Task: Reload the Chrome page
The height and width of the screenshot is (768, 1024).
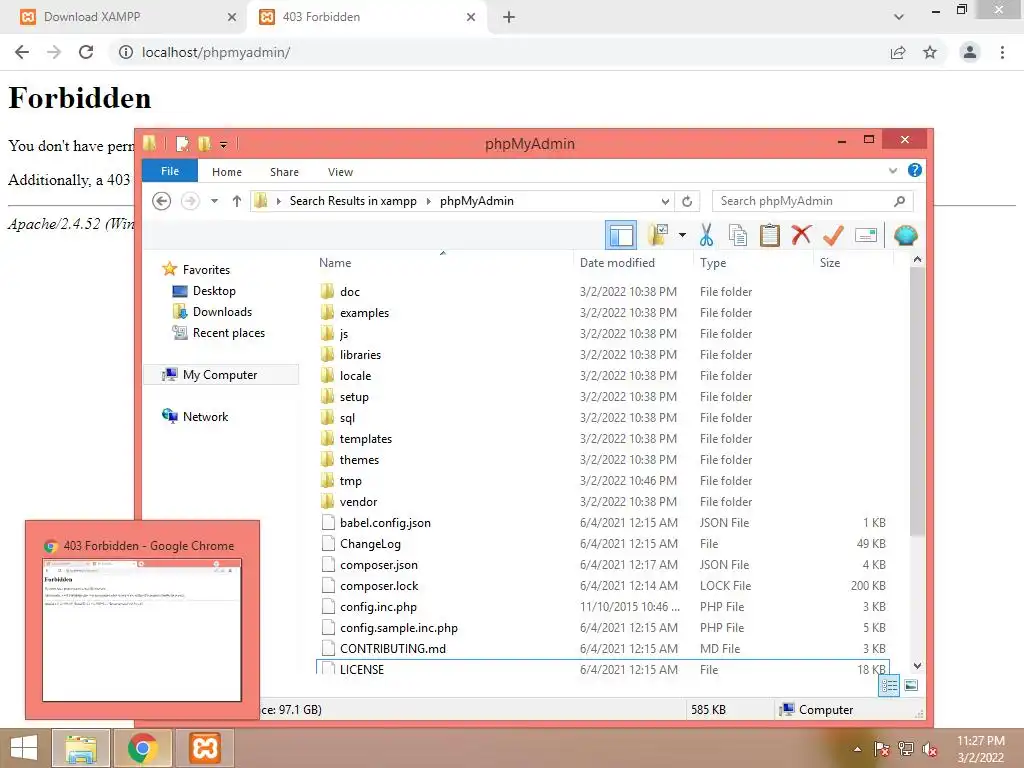Action: (x=86, y=52)
